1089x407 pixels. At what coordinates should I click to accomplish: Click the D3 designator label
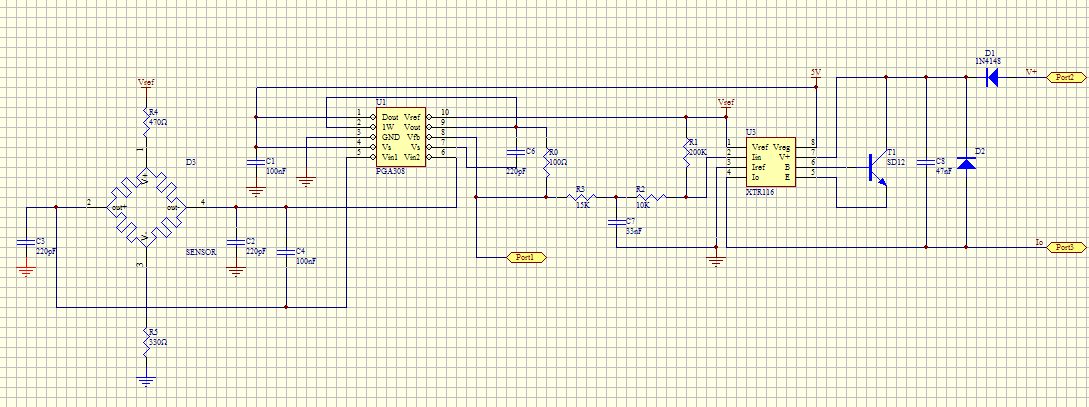(x=191, y=162)
